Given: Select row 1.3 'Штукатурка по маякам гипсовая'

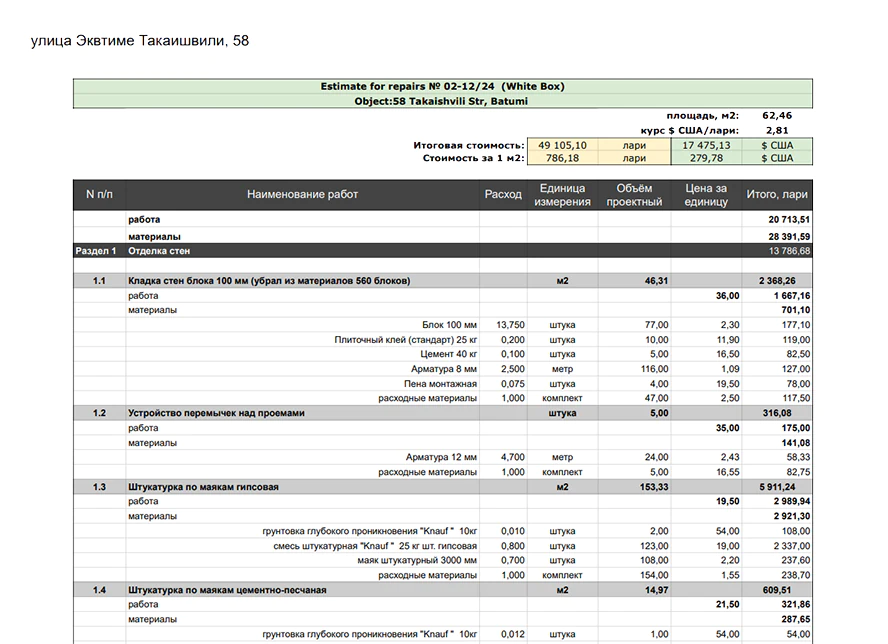Looking at the screenshot, I should tap(203, 487).
